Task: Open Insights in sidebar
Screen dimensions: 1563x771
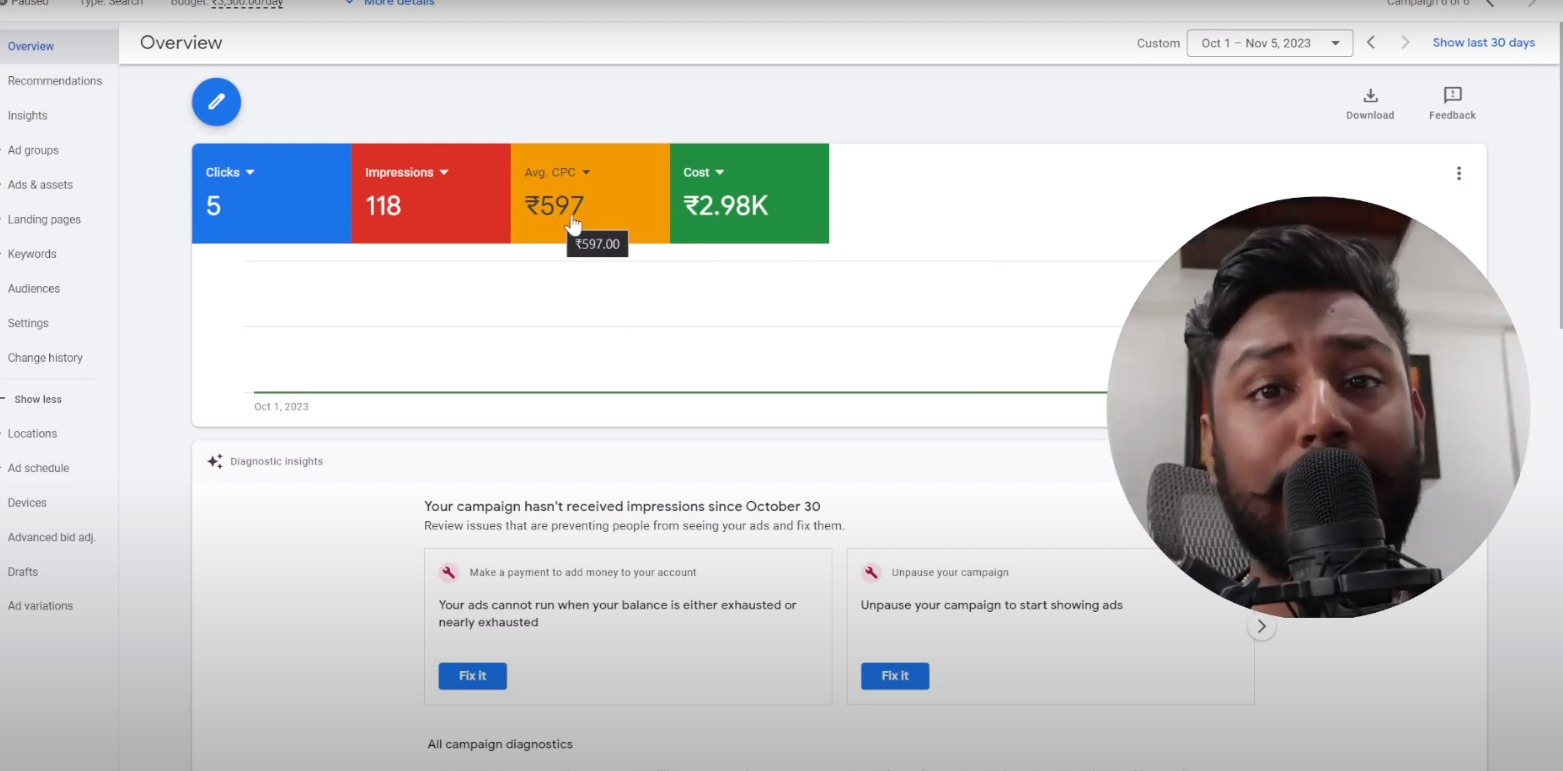Action: tap(27, 116)
